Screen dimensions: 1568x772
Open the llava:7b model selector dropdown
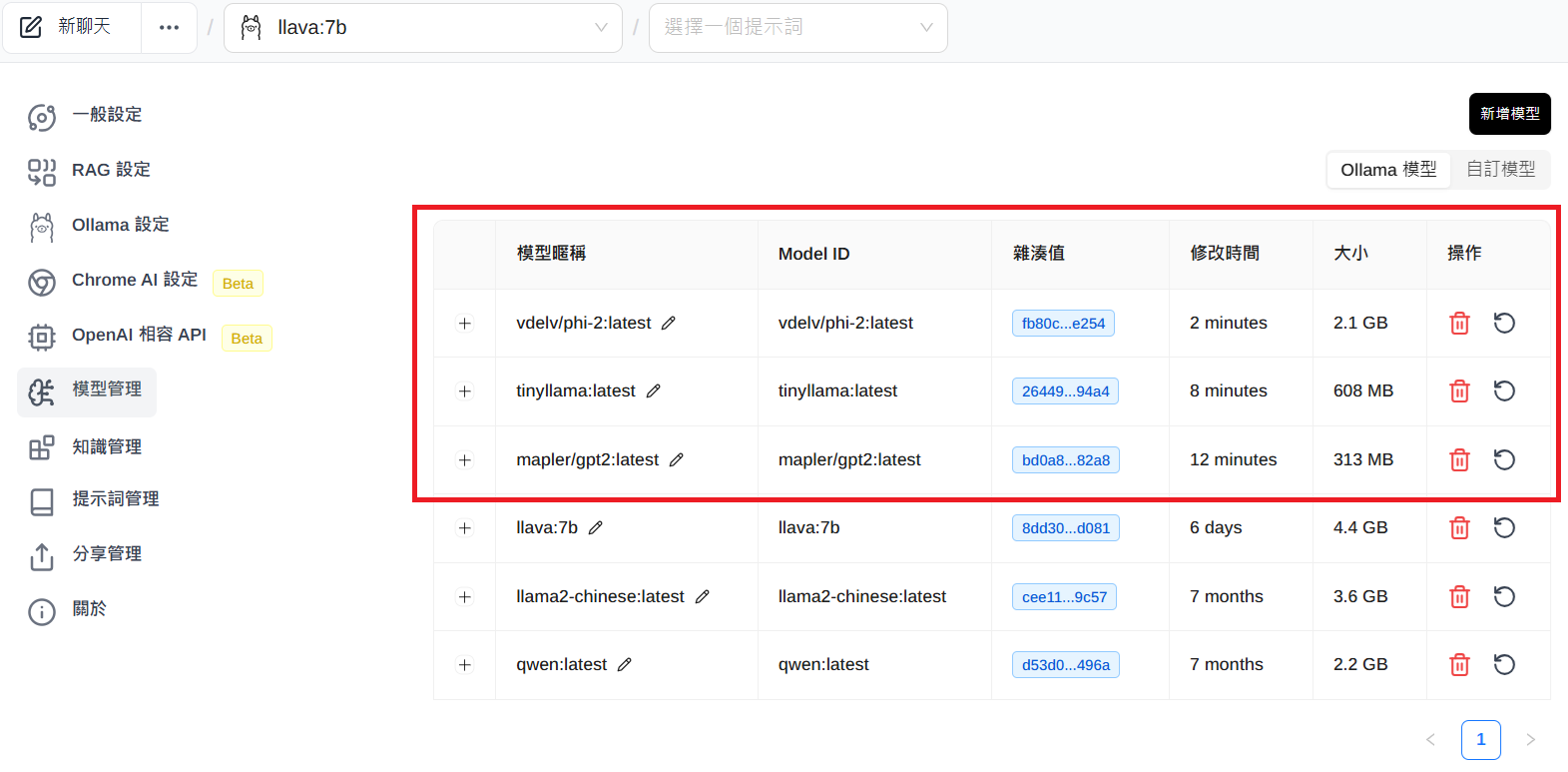(x=423, y=27)
